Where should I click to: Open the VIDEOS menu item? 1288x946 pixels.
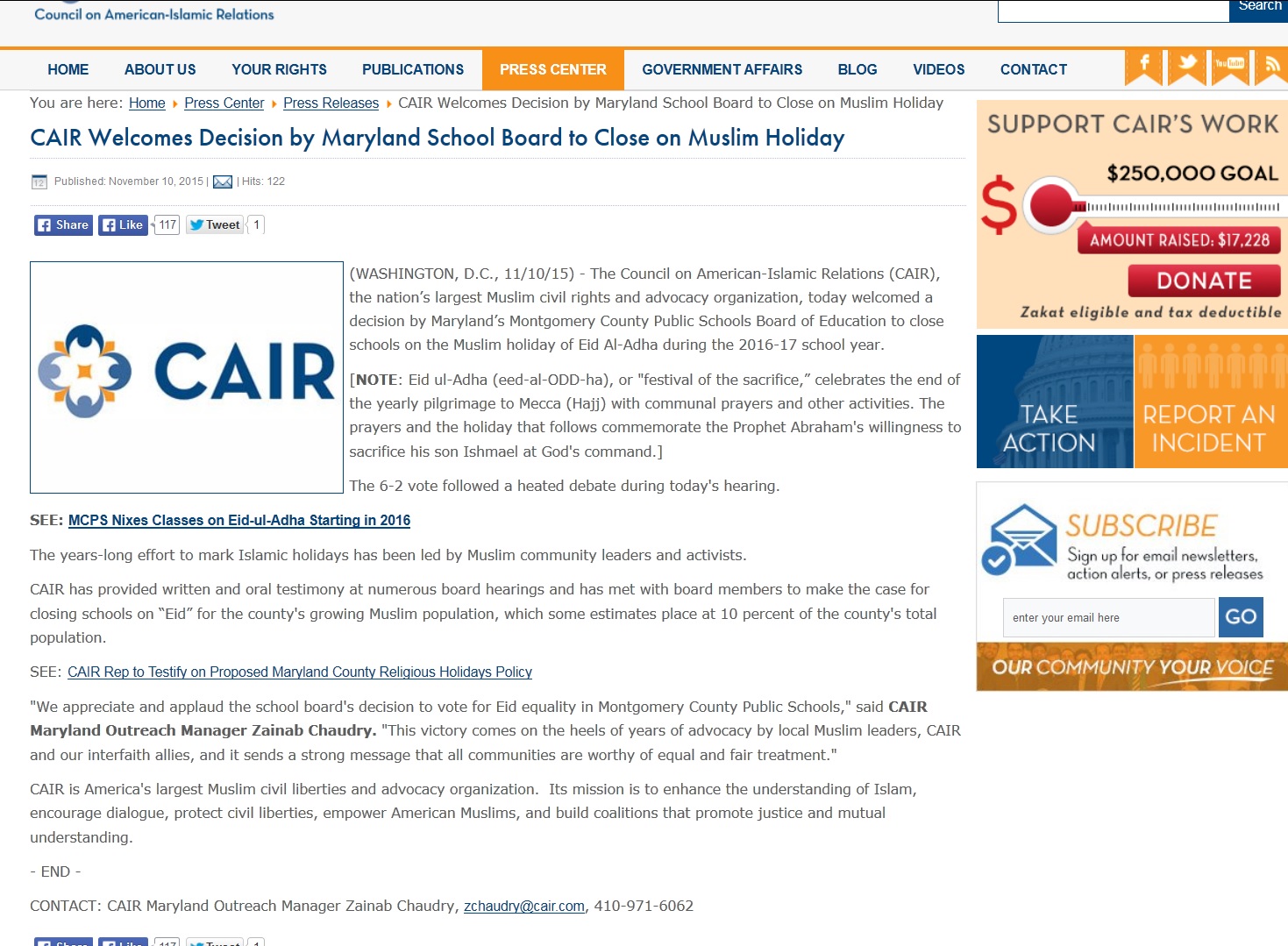point(939,69)
